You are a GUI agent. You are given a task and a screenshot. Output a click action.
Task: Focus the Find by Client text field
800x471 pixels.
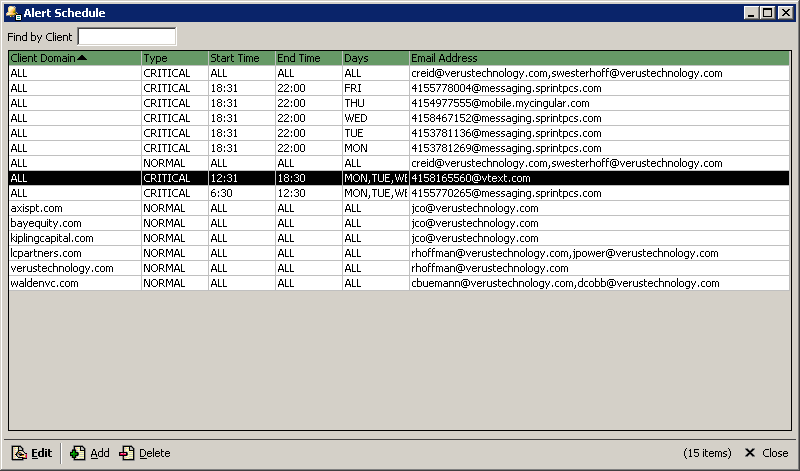[126, 37]
